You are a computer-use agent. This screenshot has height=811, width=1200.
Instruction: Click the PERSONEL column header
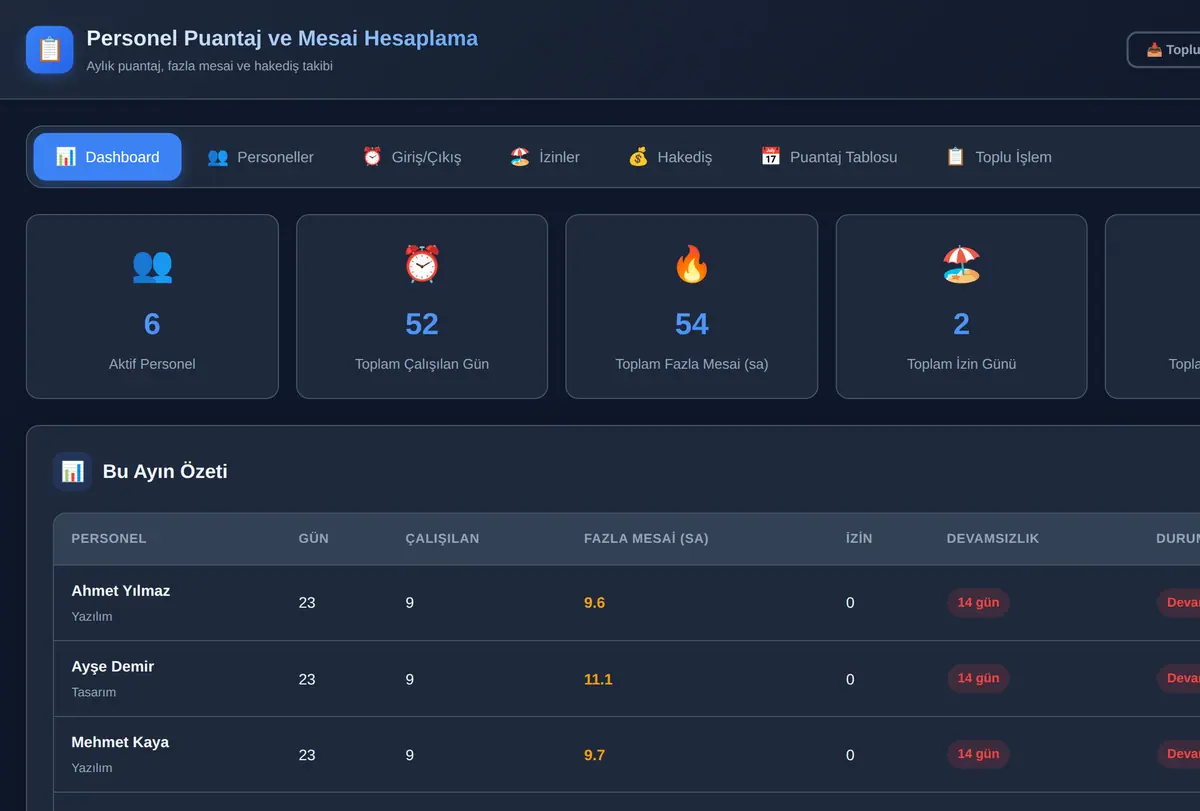coord(109,539)
